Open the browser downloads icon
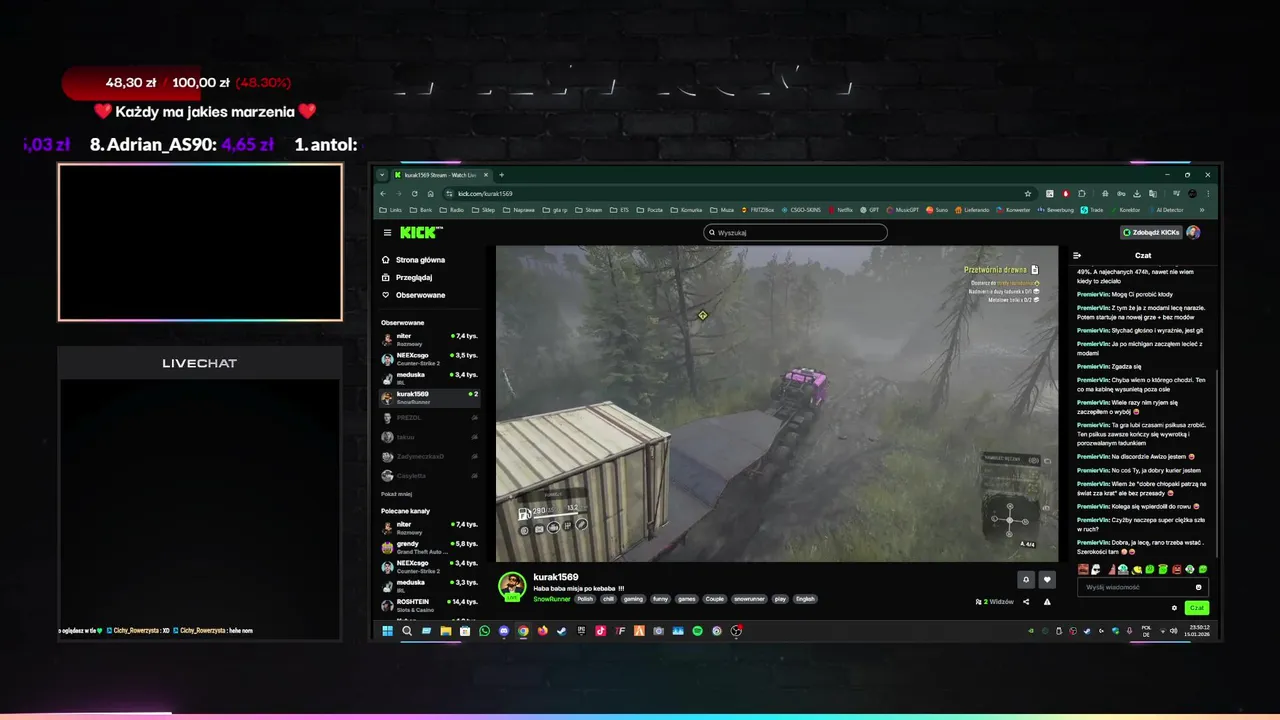 (1138, 193)
